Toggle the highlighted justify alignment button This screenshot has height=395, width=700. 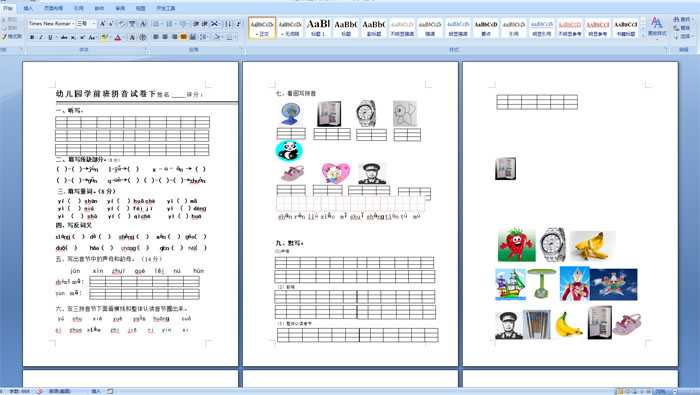pos(183,37)
